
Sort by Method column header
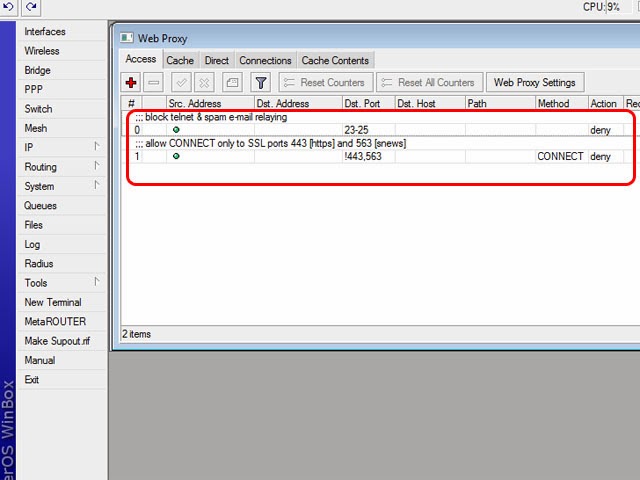click(x=562, y=103)
